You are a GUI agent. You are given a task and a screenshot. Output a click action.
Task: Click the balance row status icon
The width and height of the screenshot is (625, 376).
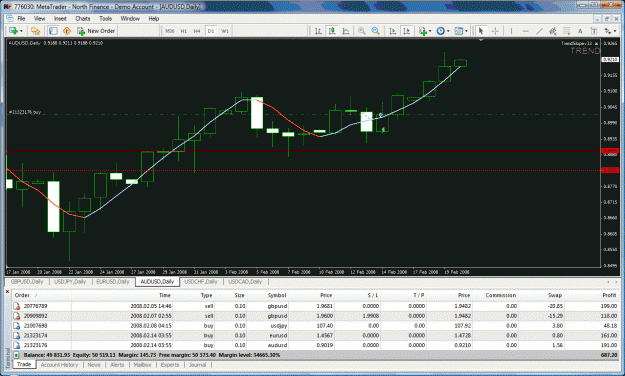[x=16, y=355]
